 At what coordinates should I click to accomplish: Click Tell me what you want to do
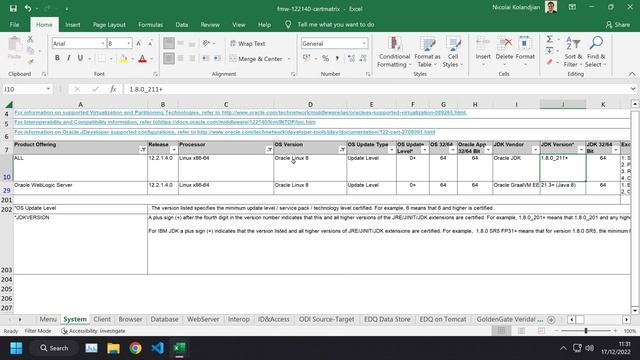(x=336, y=24)
